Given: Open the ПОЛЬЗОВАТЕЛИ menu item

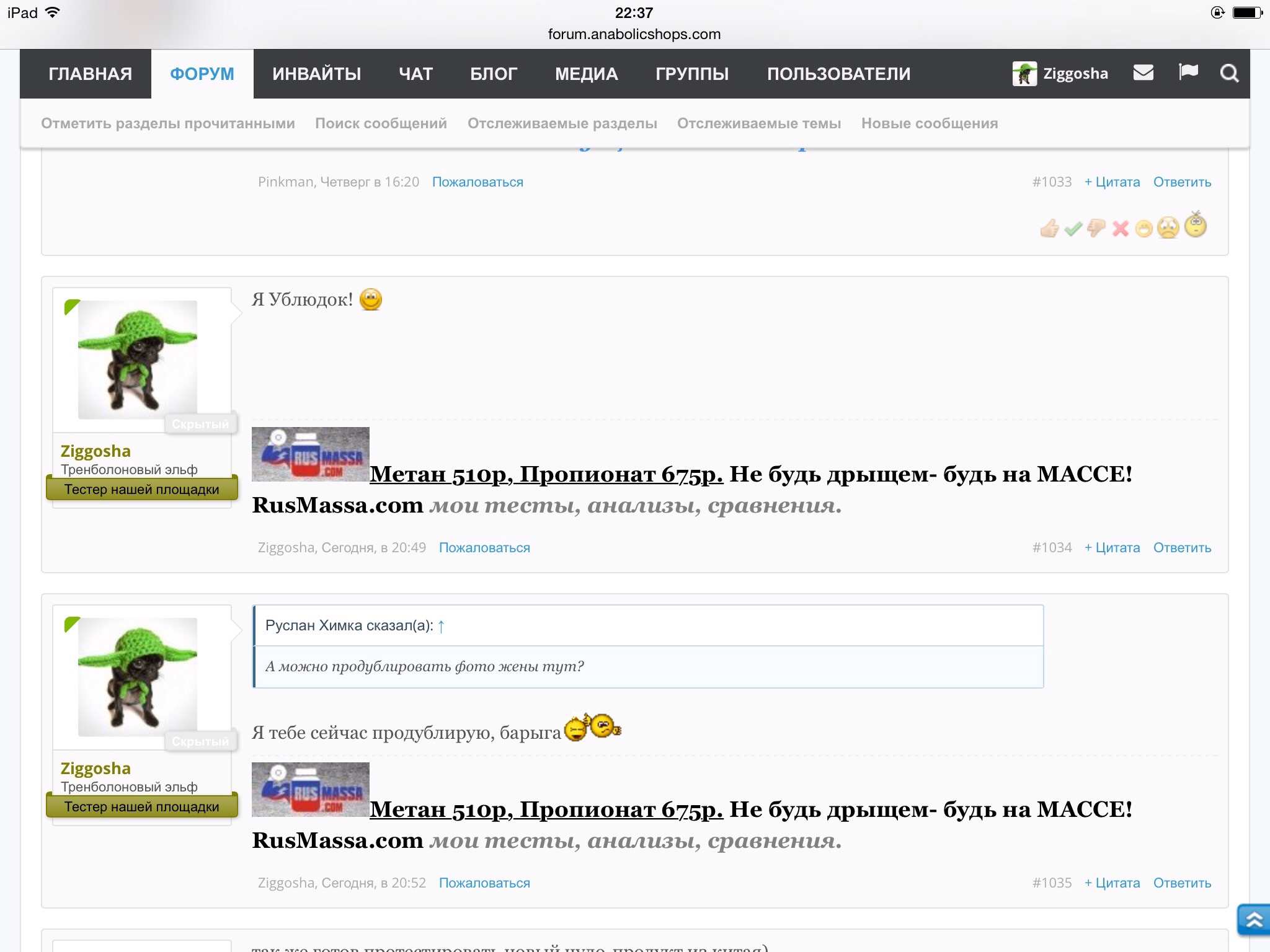Looking at the screenshot, I should [838, 73].
